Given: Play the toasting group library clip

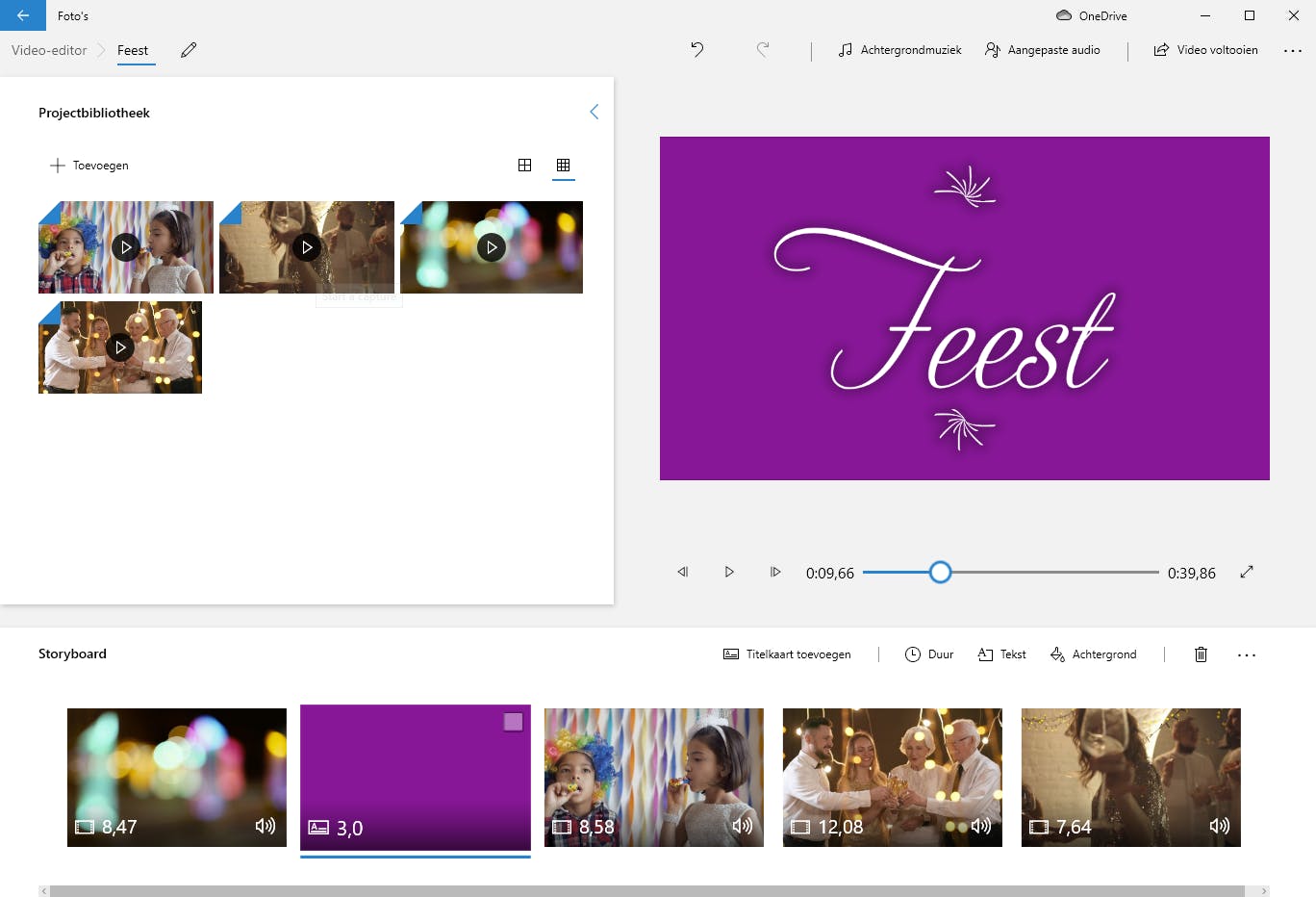Looking at the screenshot, I should coord(120,347).
